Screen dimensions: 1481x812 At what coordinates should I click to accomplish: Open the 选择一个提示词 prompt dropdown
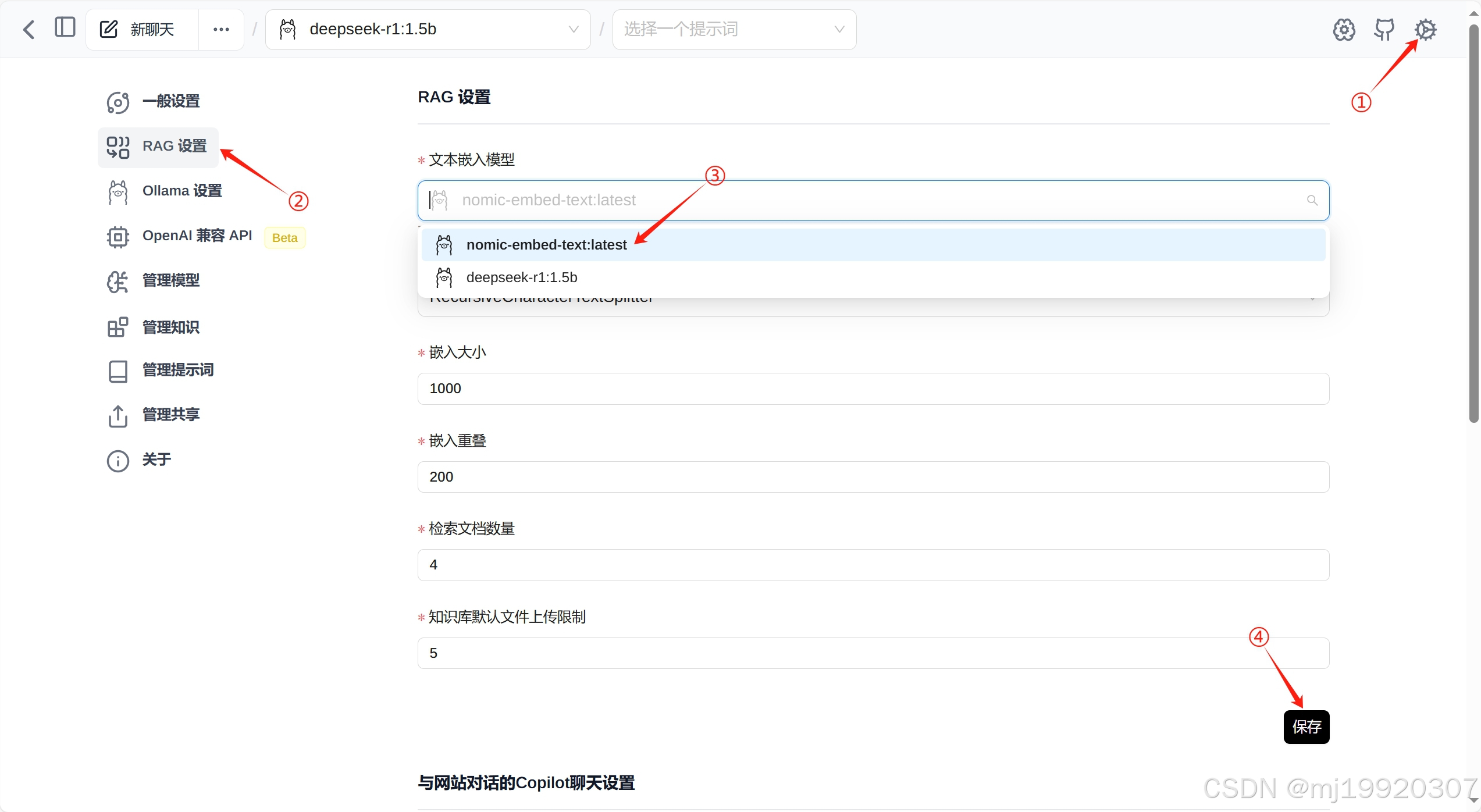(x=734, y=30)
